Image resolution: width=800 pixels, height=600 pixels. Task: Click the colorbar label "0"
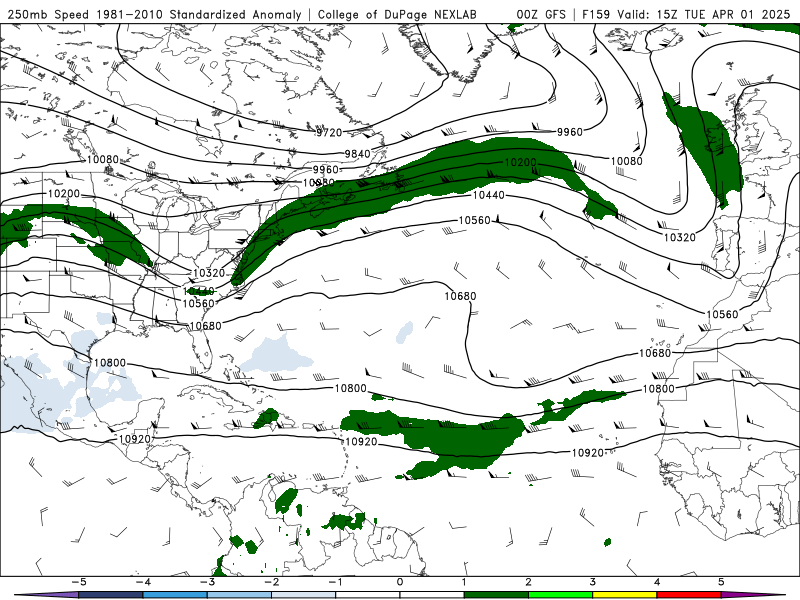tap(400, 582)
